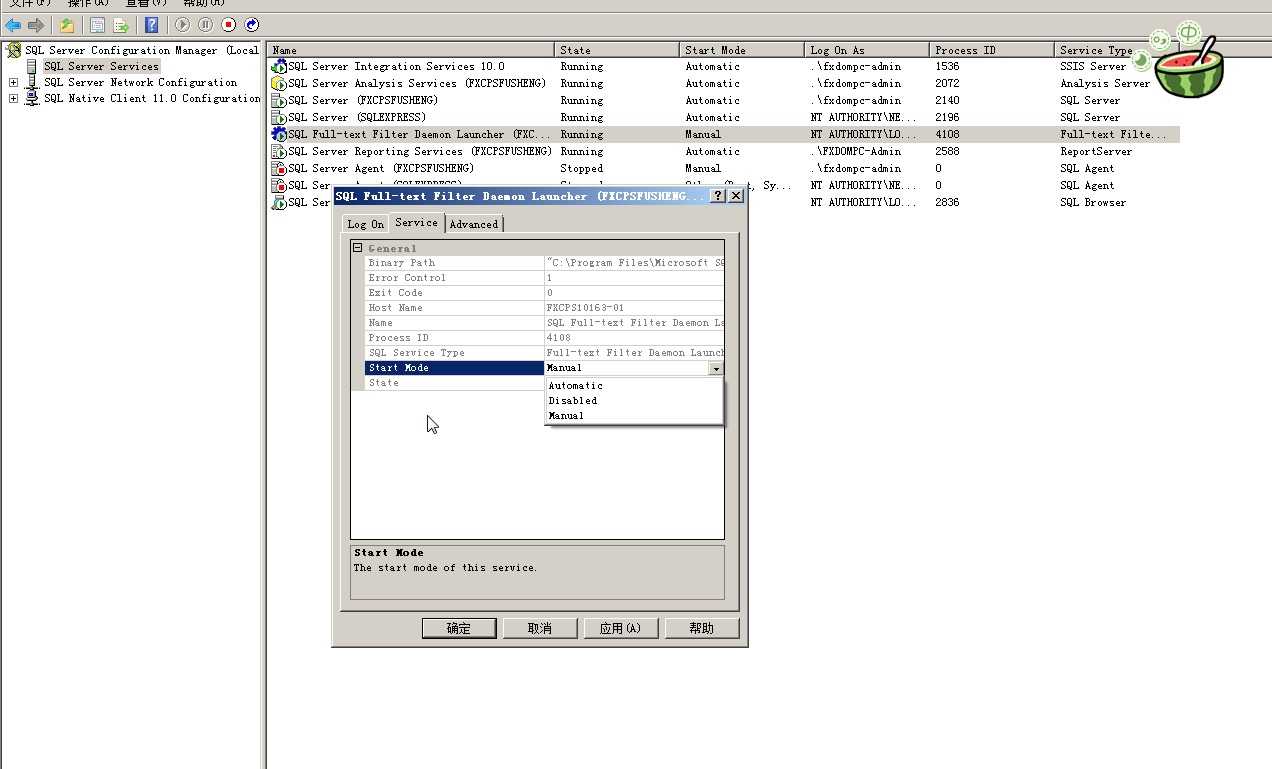Select SQL Server Configuration Manager (Local) root
The height and width of the screenshot is (769, 1272).
pyautogui.click(x=141, y=50)
